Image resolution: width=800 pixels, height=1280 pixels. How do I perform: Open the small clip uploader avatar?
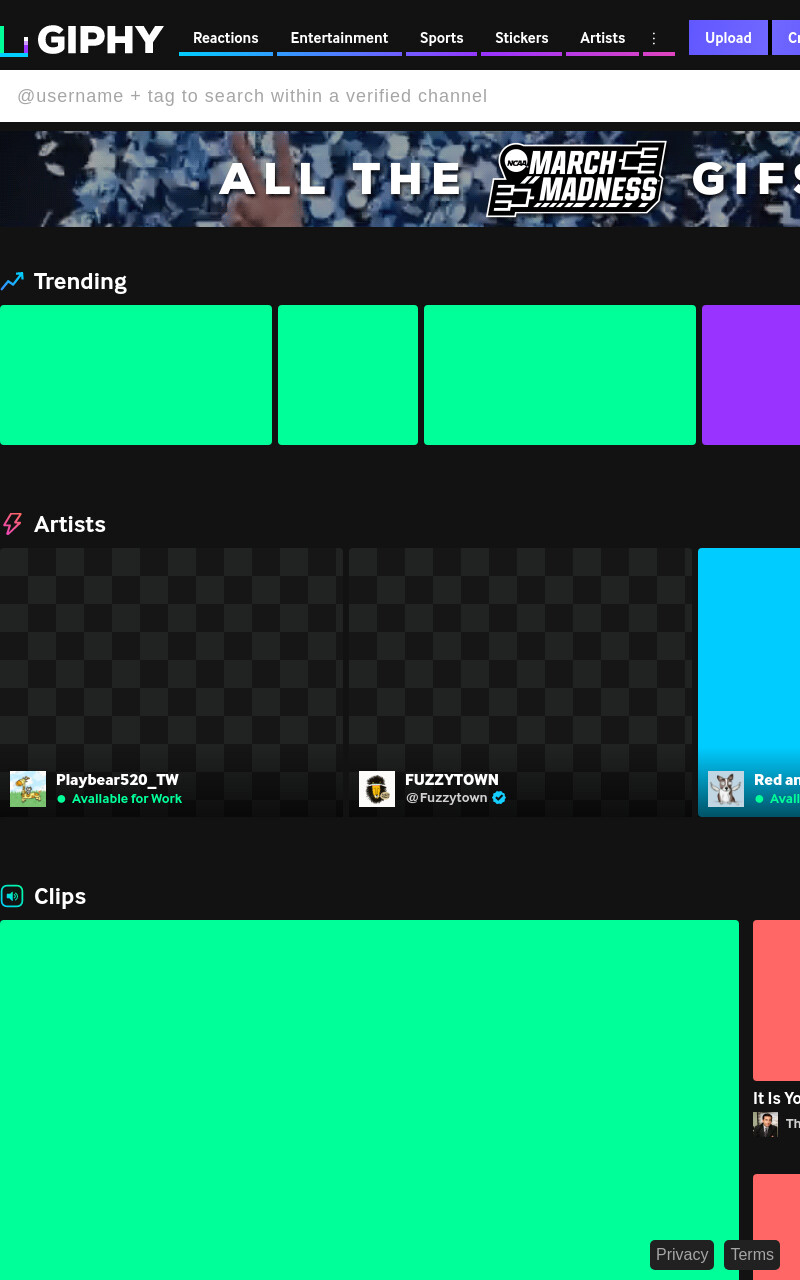point(765,1124)
